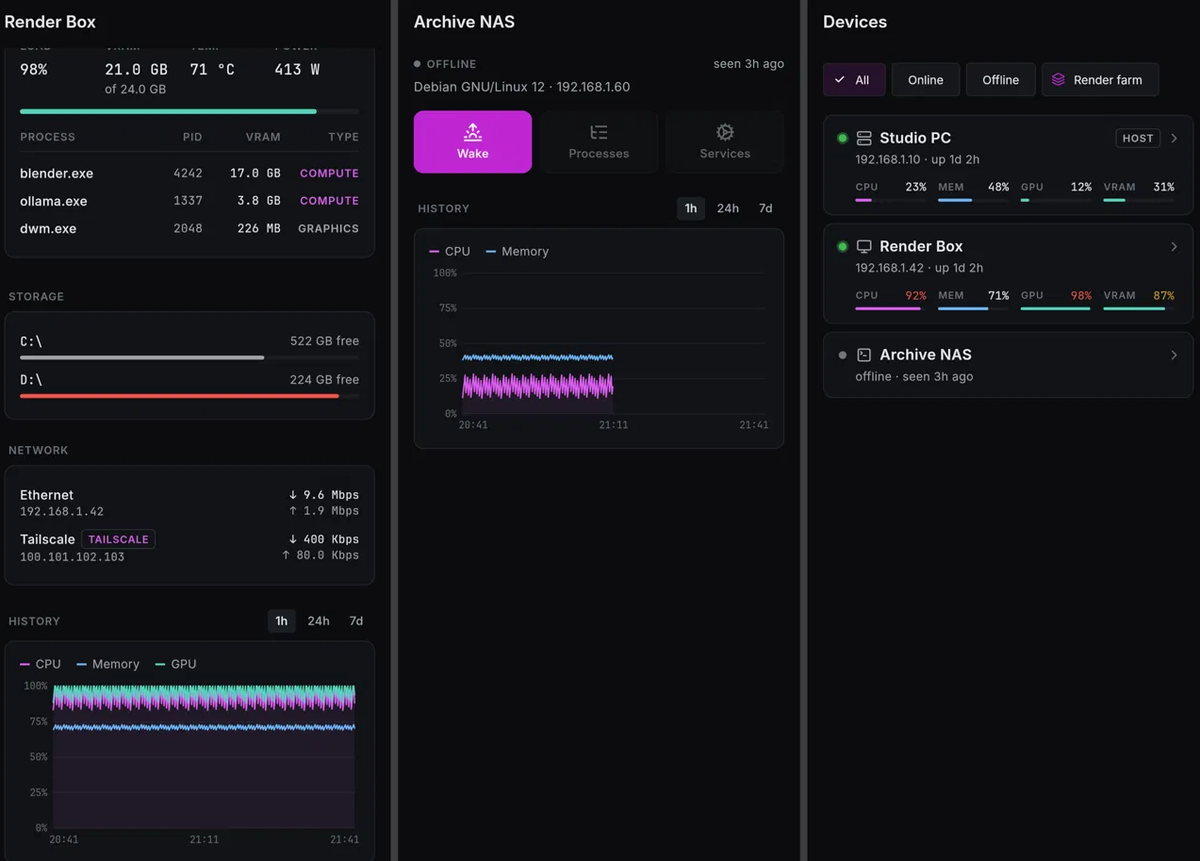Click the Studio PC server icon
The width and height of the screenshot is (1200, 861).
pos(864,138)
